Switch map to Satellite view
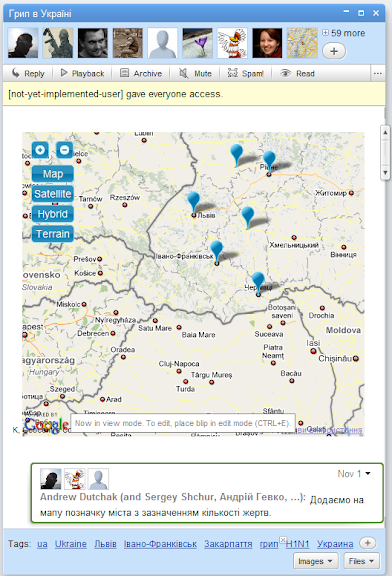This screenshot has width=392, height=576. [x=53, y=194]
